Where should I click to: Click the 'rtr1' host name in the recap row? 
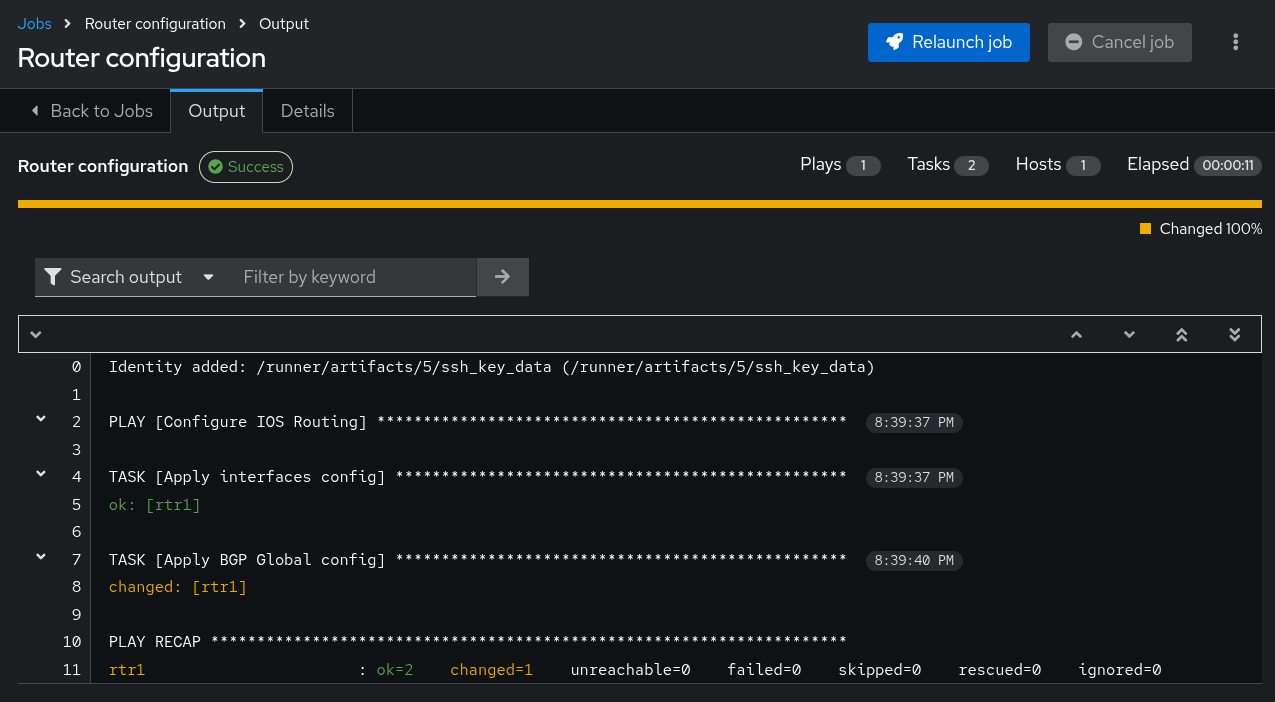(x=127, y=670)
